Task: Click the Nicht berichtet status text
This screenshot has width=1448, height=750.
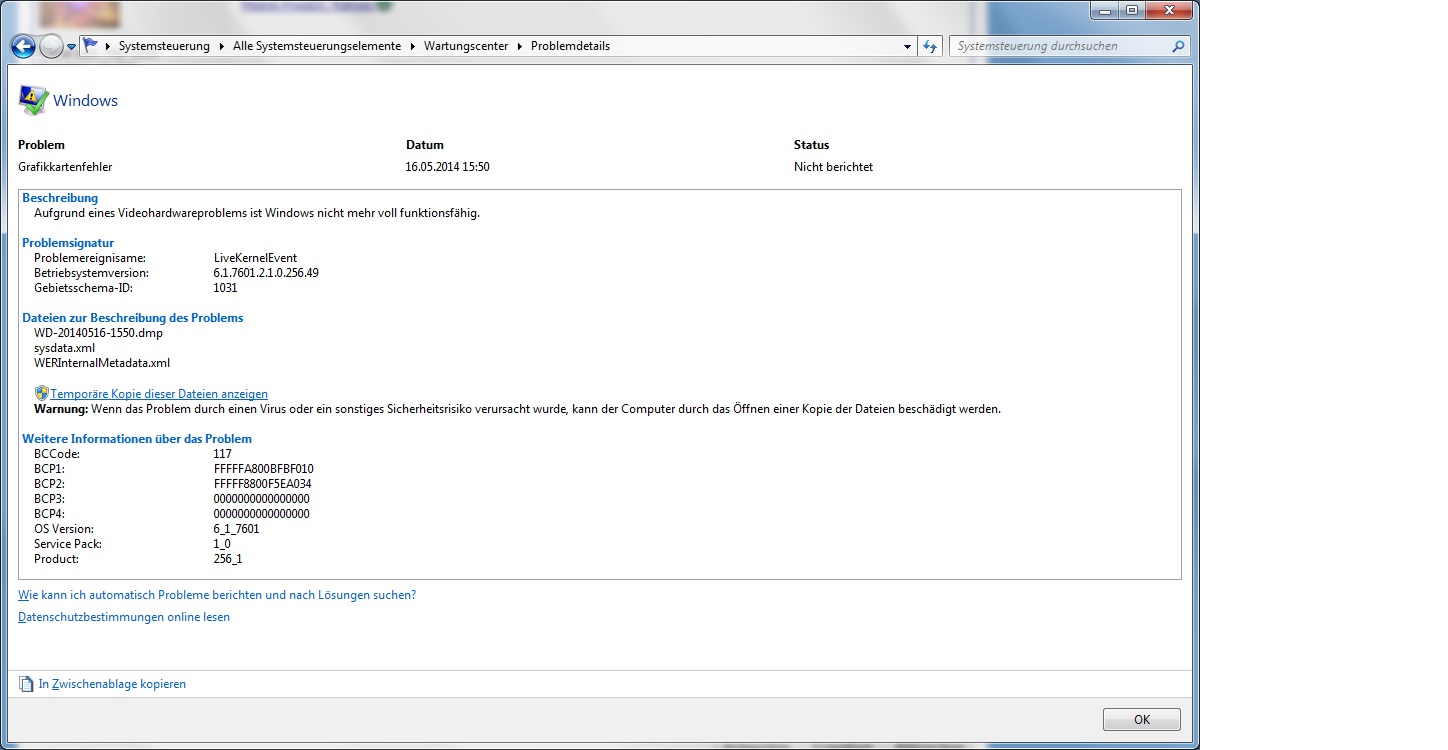Action: click(833, 167)
